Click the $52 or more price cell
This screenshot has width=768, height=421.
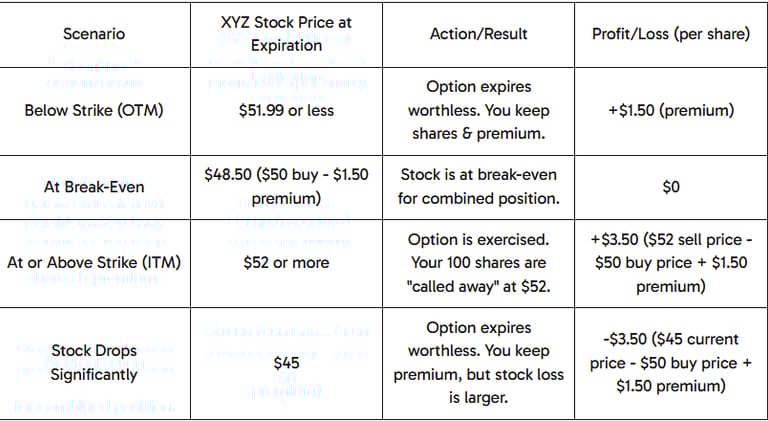[286, 263]
